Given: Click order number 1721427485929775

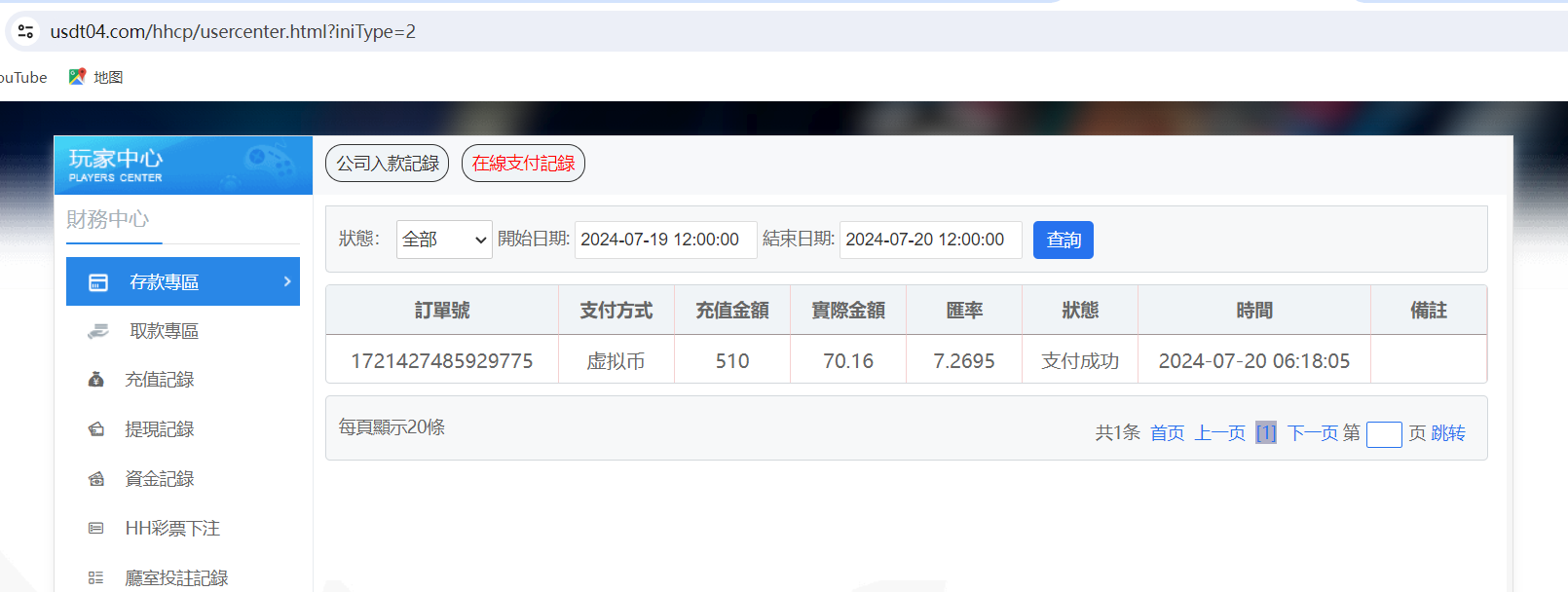Looking at the screenshot, I should [x=442, y=361].
